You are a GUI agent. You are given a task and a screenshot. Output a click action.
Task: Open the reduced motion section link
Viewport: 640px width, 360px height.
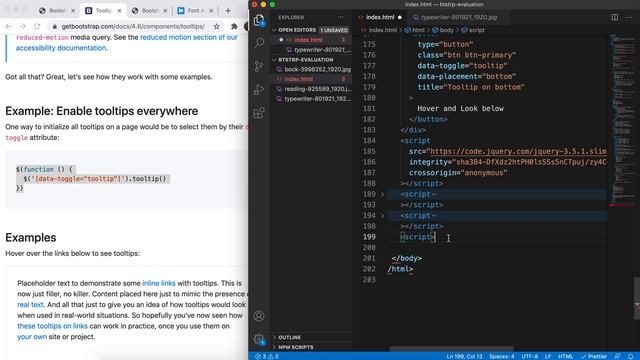click(189, 37)
